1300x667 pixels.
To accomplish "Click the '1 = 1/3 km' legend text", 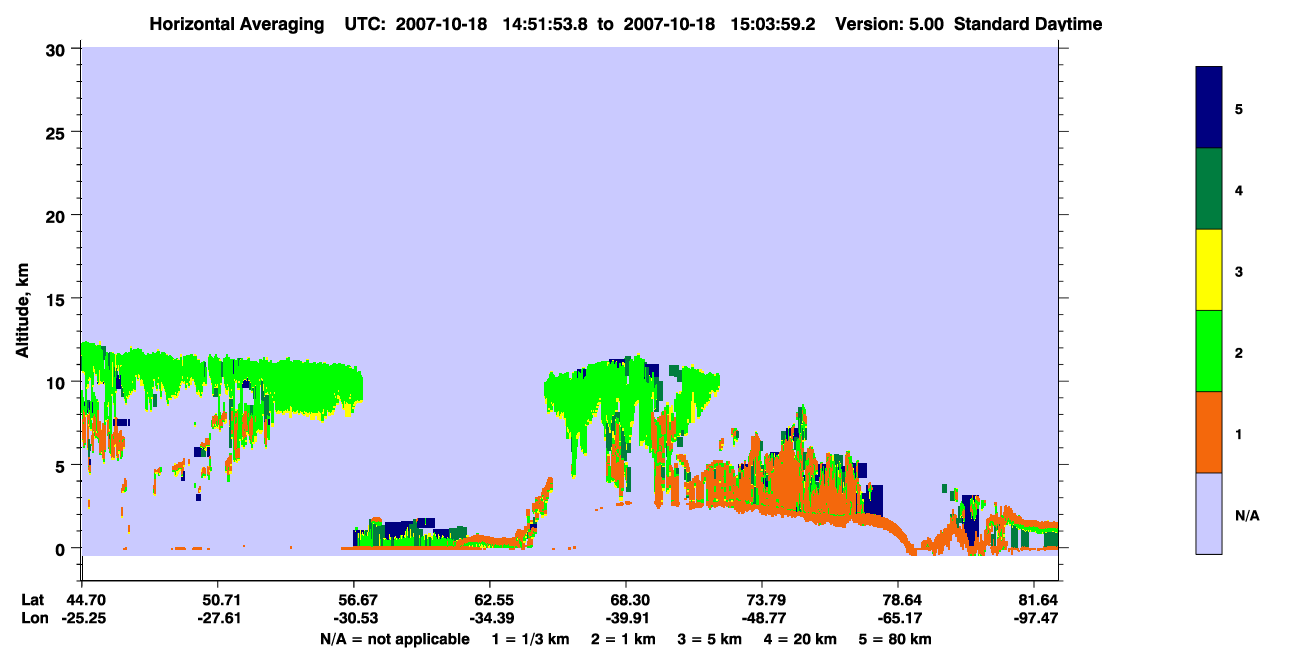I will (530, 639).
